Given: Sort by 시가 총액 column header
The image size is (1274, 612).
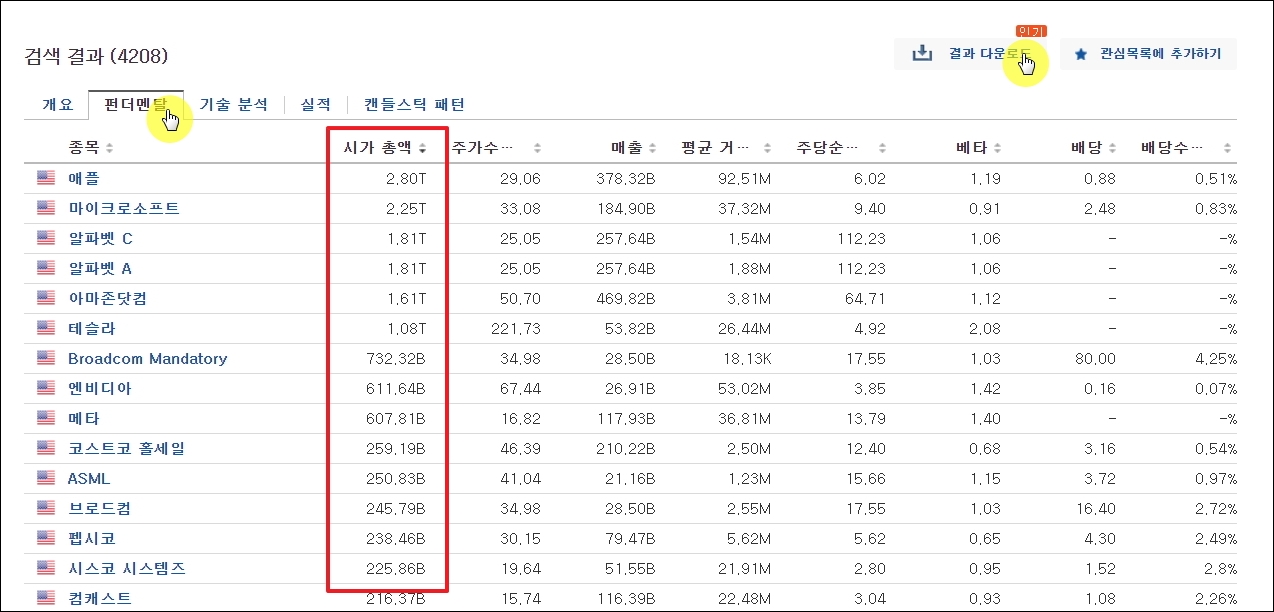Looking at the screenshot, I should 385,148.
